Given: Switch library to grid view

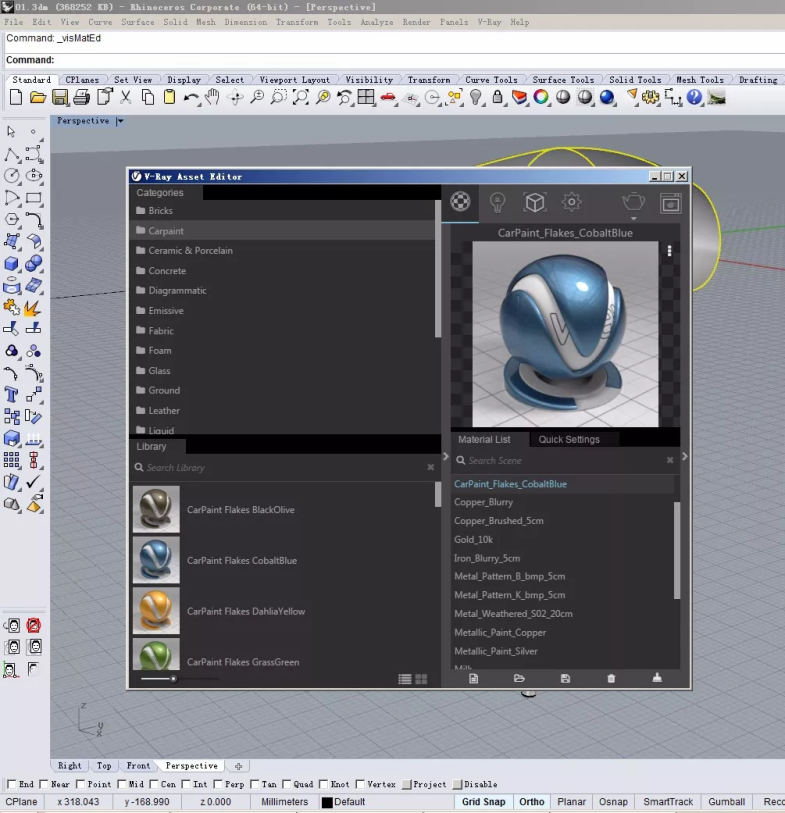Looking at the screenshot, I should pos(421,679).
